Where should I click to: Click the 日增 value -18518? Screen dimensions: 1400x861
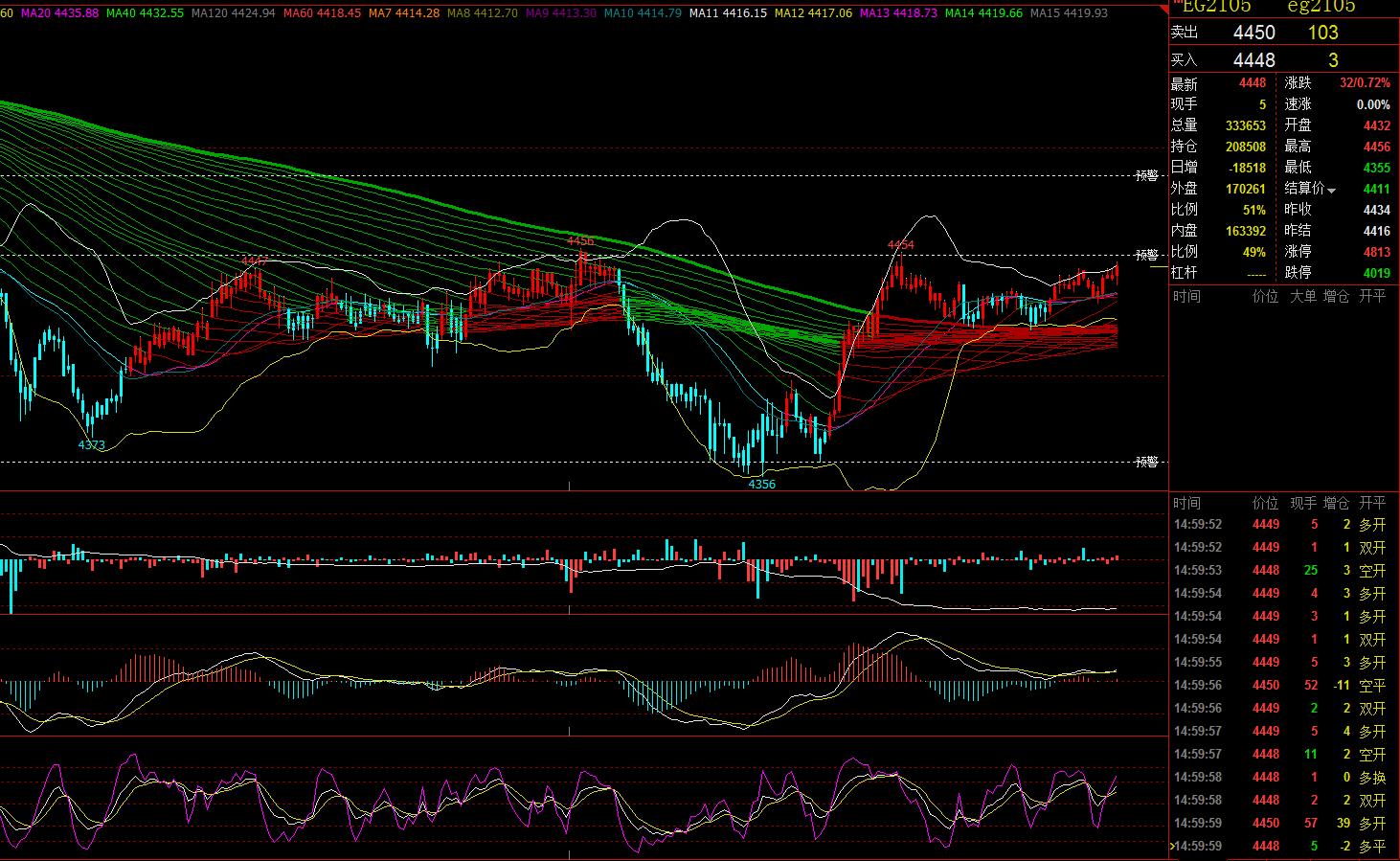coord(1247,168)
